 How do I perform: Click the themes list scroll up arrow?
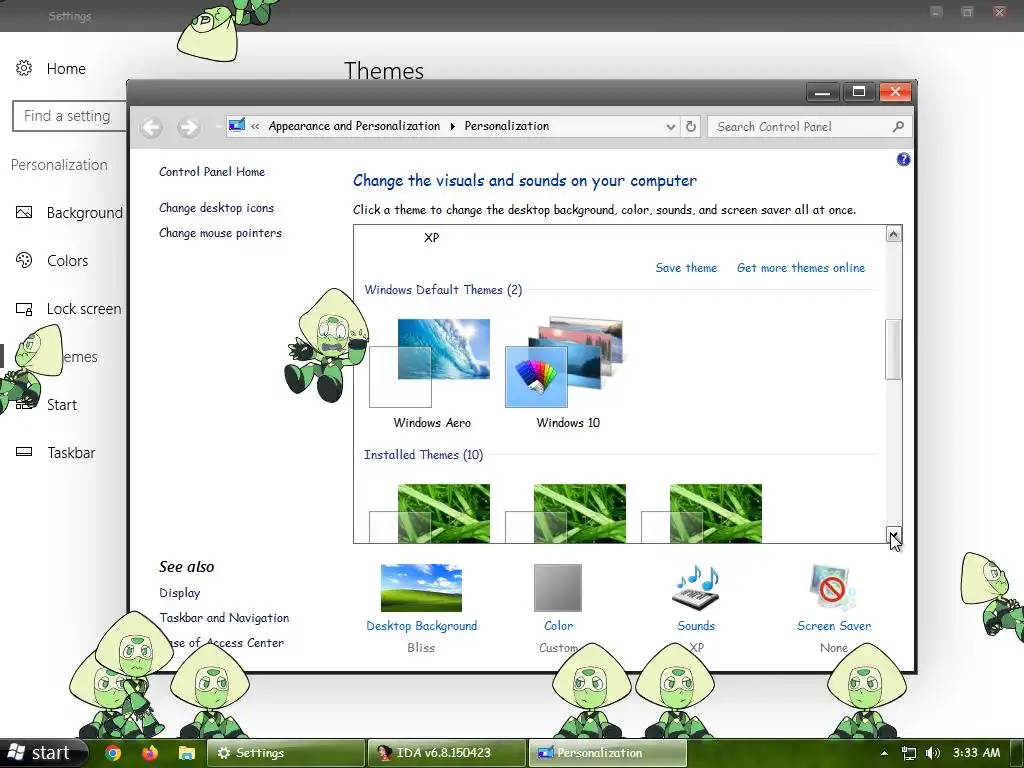coord(893,234)
